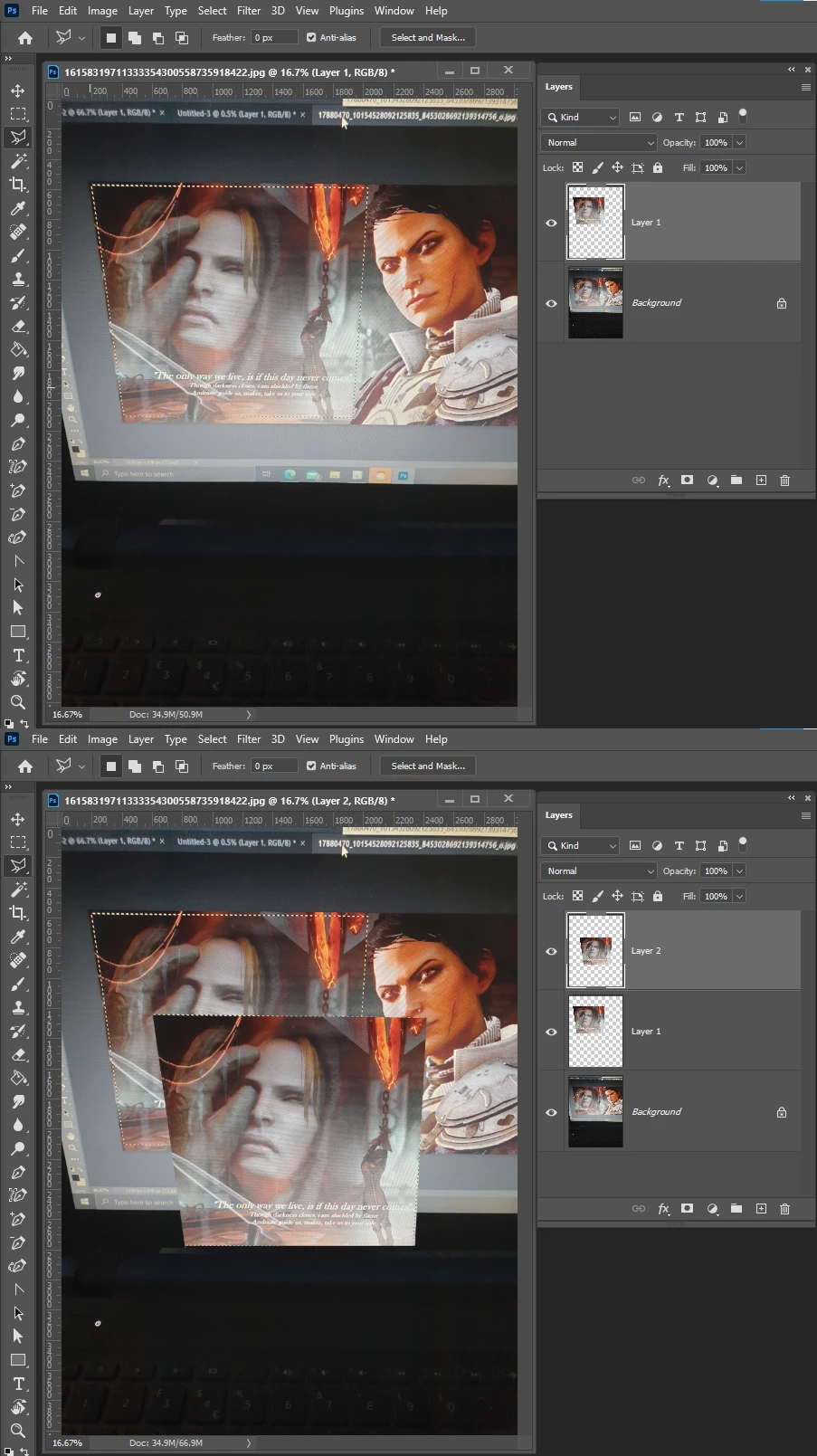Open the Plugins menu in the lower menu bar
Image resolution: width=817 pixels, height=1456 pixels.
[347, 739]
